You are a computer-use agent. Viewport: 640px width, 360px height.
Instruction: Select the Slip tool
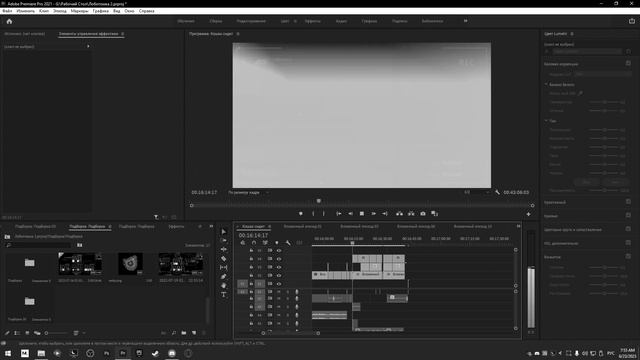[224, 267]
